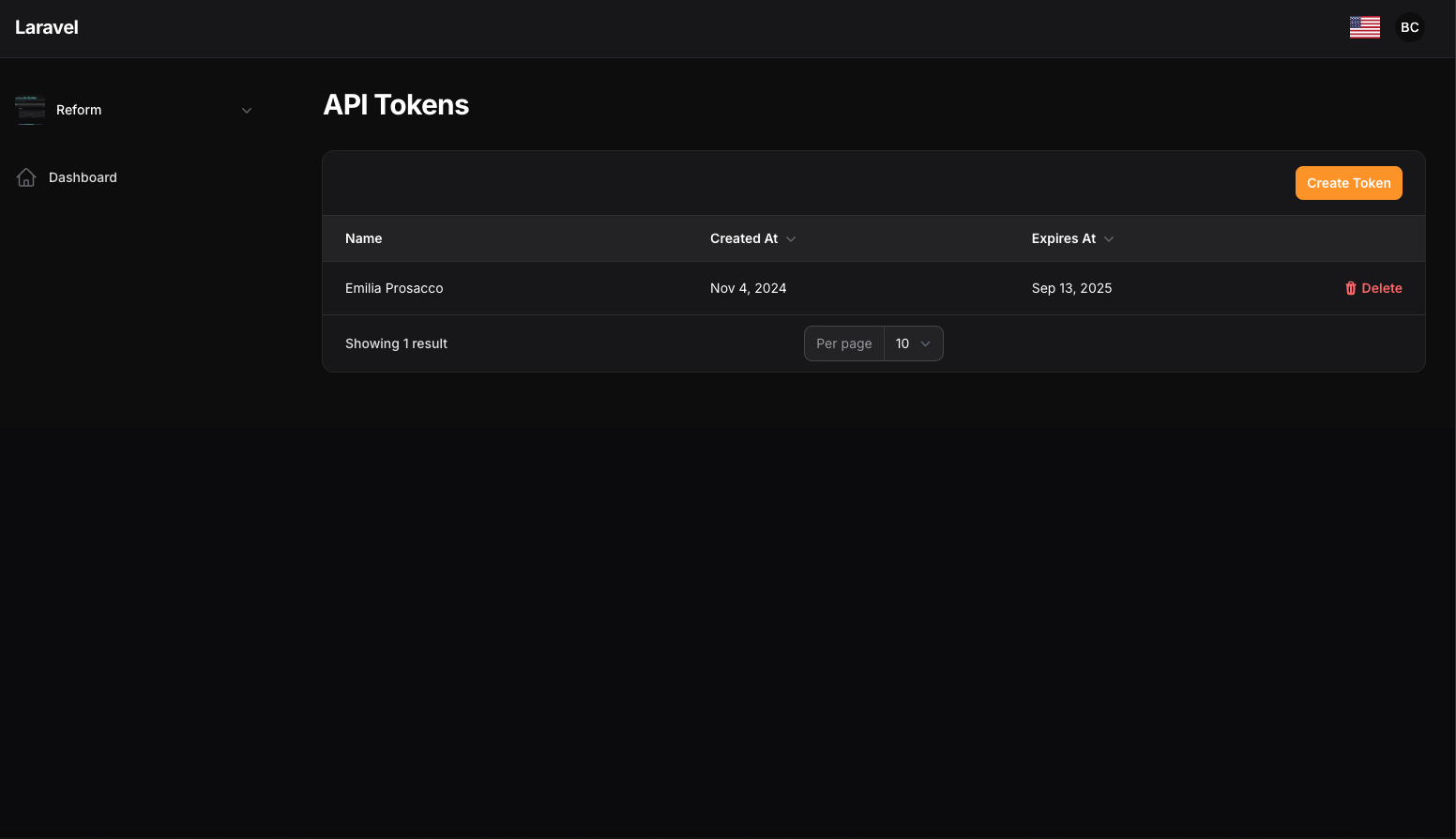Click the Sep 13, 2025 expiry cell
Viewport: 1456px width, 839px height.
[1071, 288]
